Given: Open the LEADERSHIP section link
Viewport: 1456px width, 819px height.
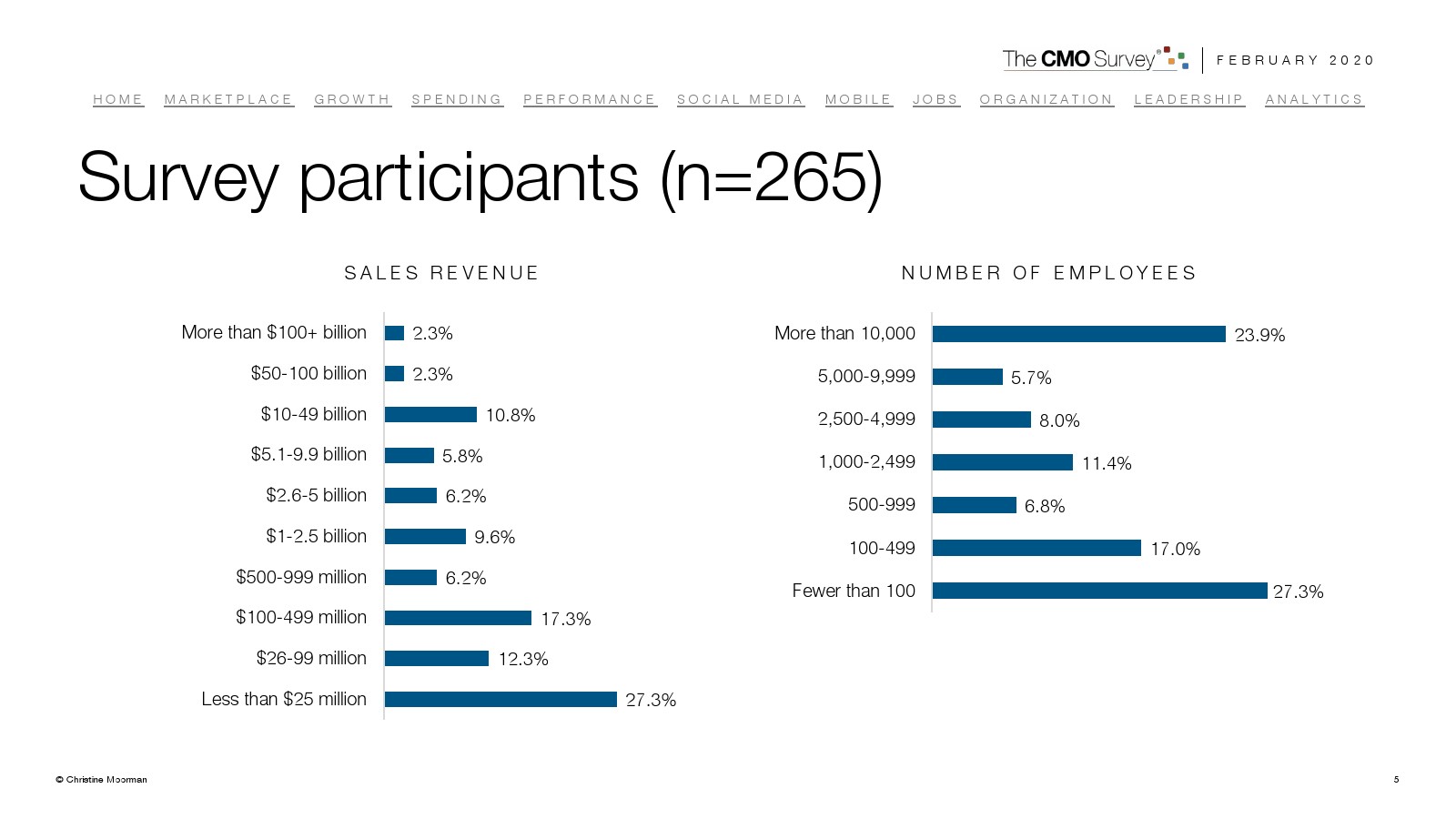Looking at the screenshot, I should (1188, 99).
